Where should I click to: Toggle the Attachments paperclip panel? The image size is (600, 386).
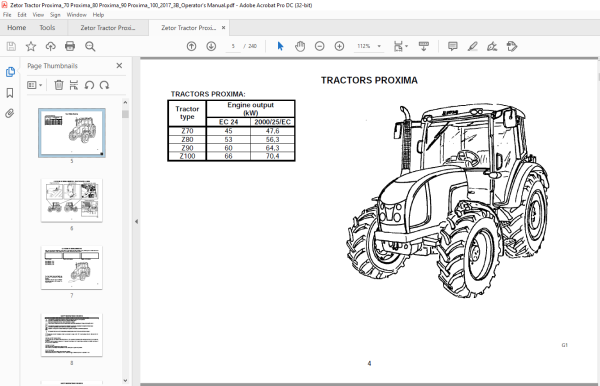pos(10,113)
